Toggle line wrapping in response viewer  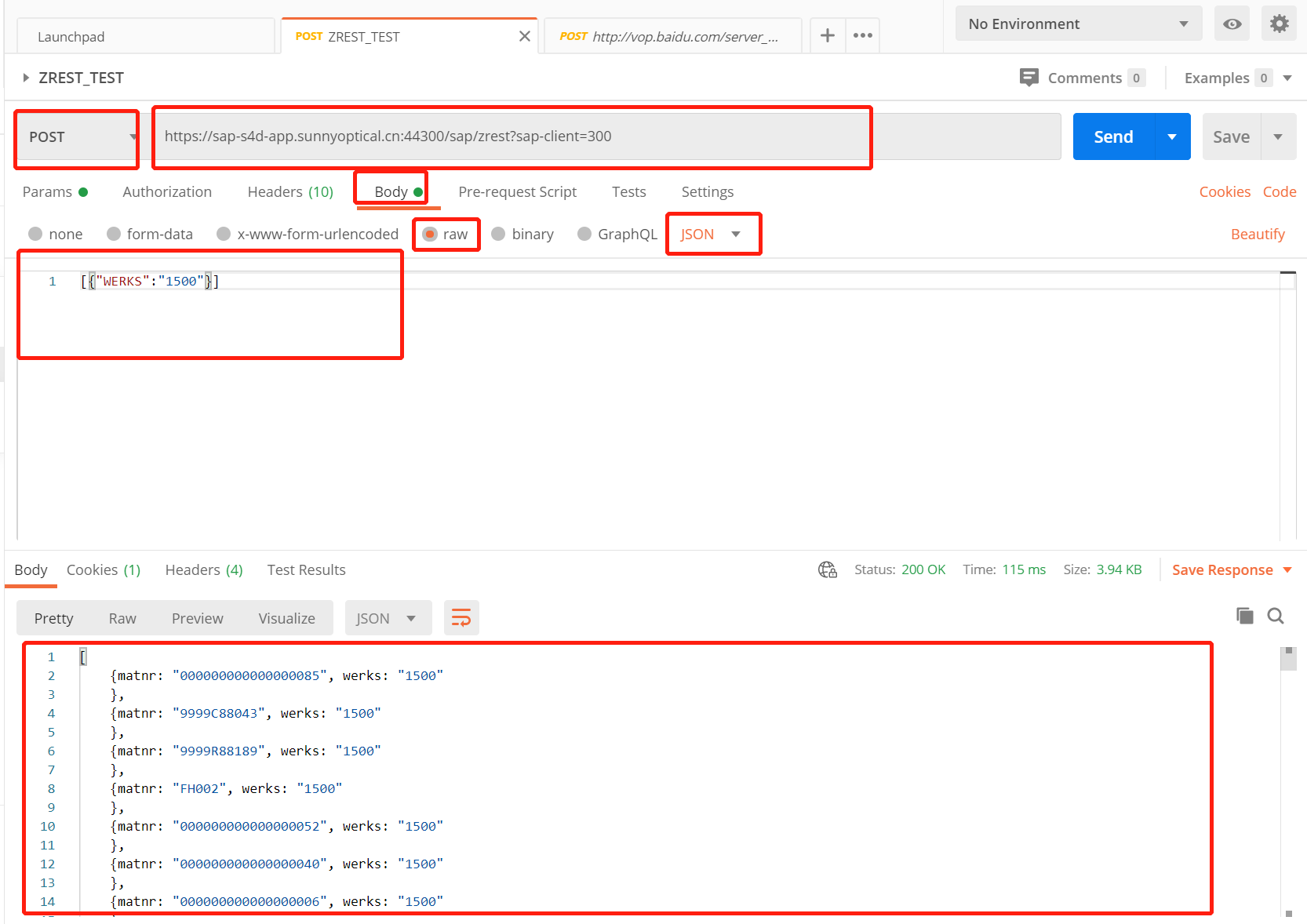(x=461, y=617)
